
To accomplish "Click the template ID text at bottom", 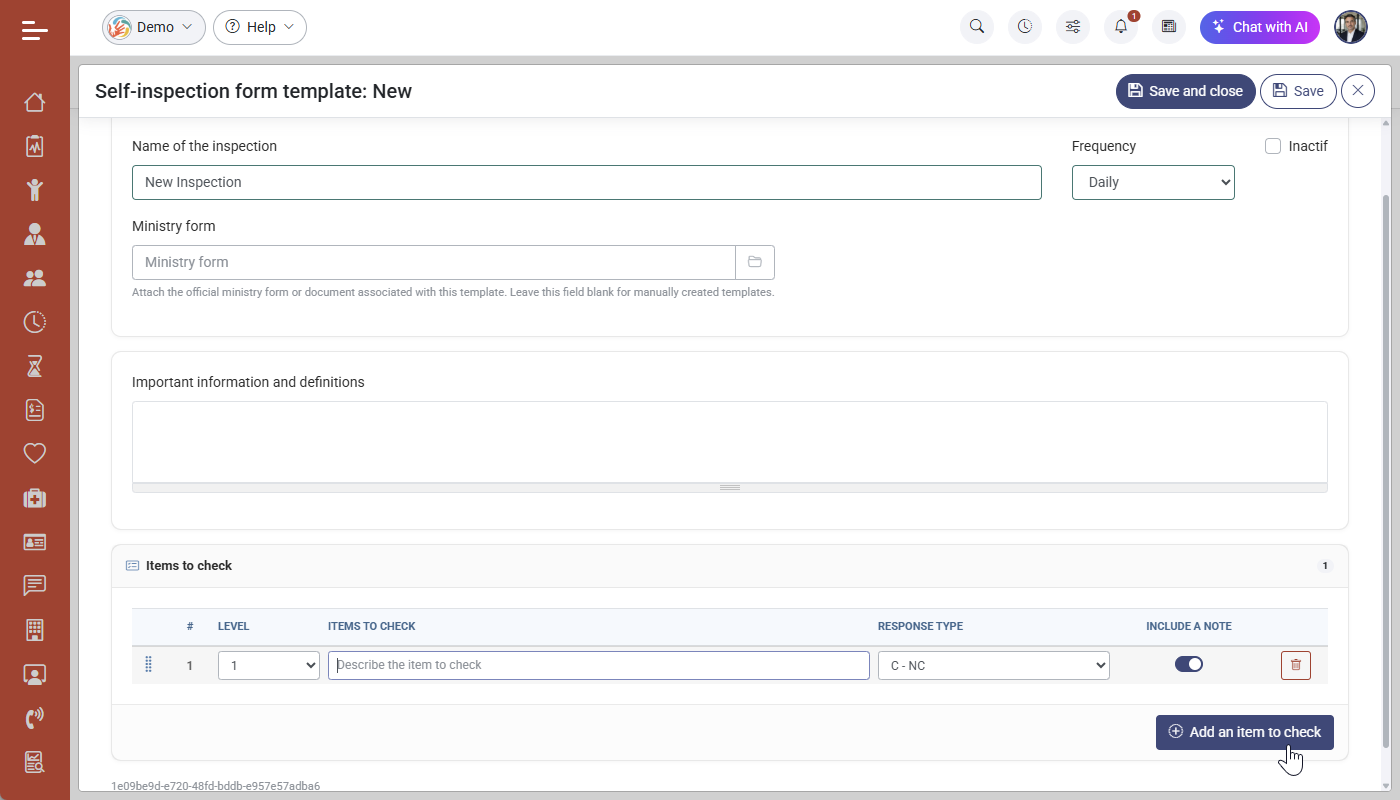I will pyautogui.click(x=216, y=786).
